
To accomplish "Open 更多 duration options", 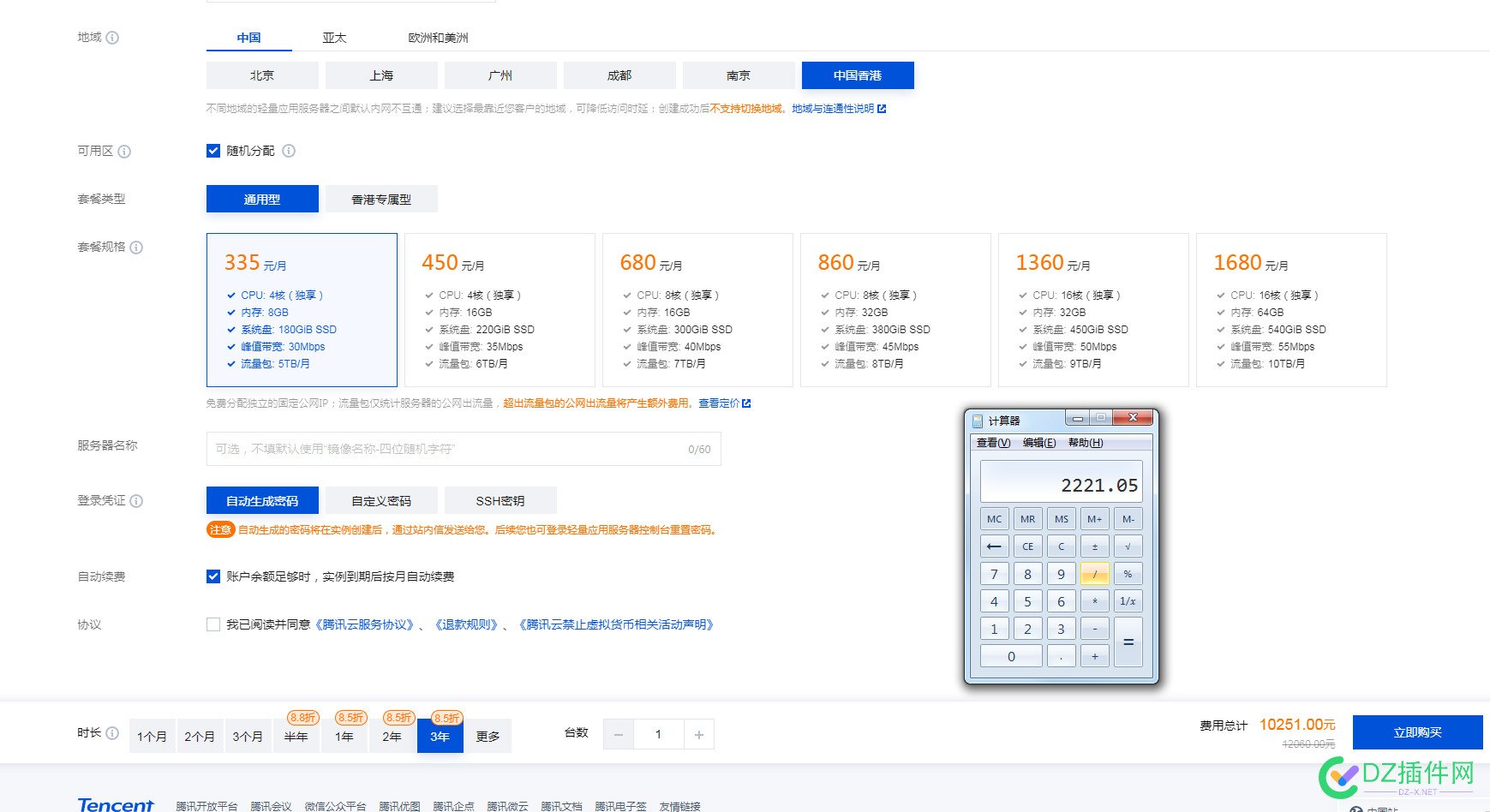I will [x=488, y=736].
